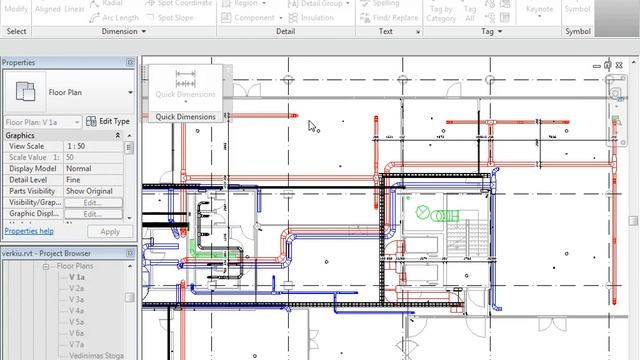This screenshot has width=640, height=360.
Task: Click the Symbol tool
Action: click(x=577, y=9)
